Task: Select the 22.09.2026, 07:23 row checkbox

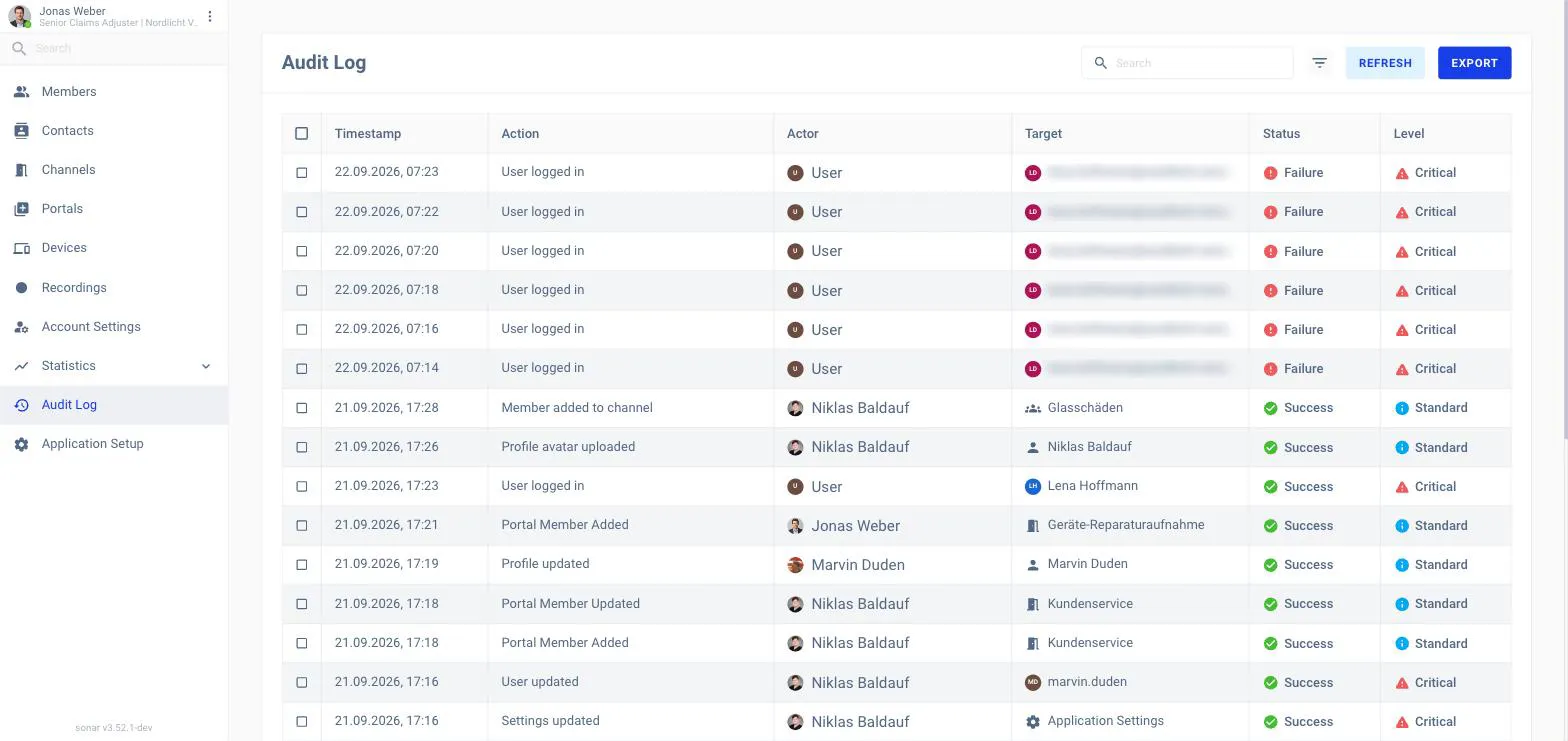Action: 302,172
